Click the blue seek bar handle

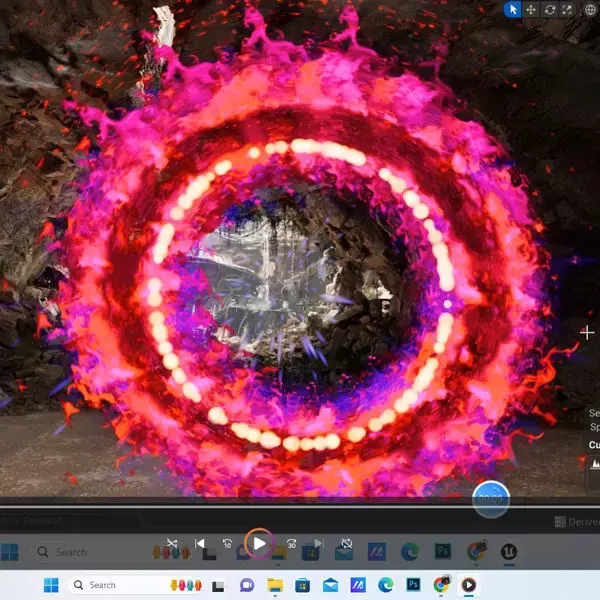491,499
